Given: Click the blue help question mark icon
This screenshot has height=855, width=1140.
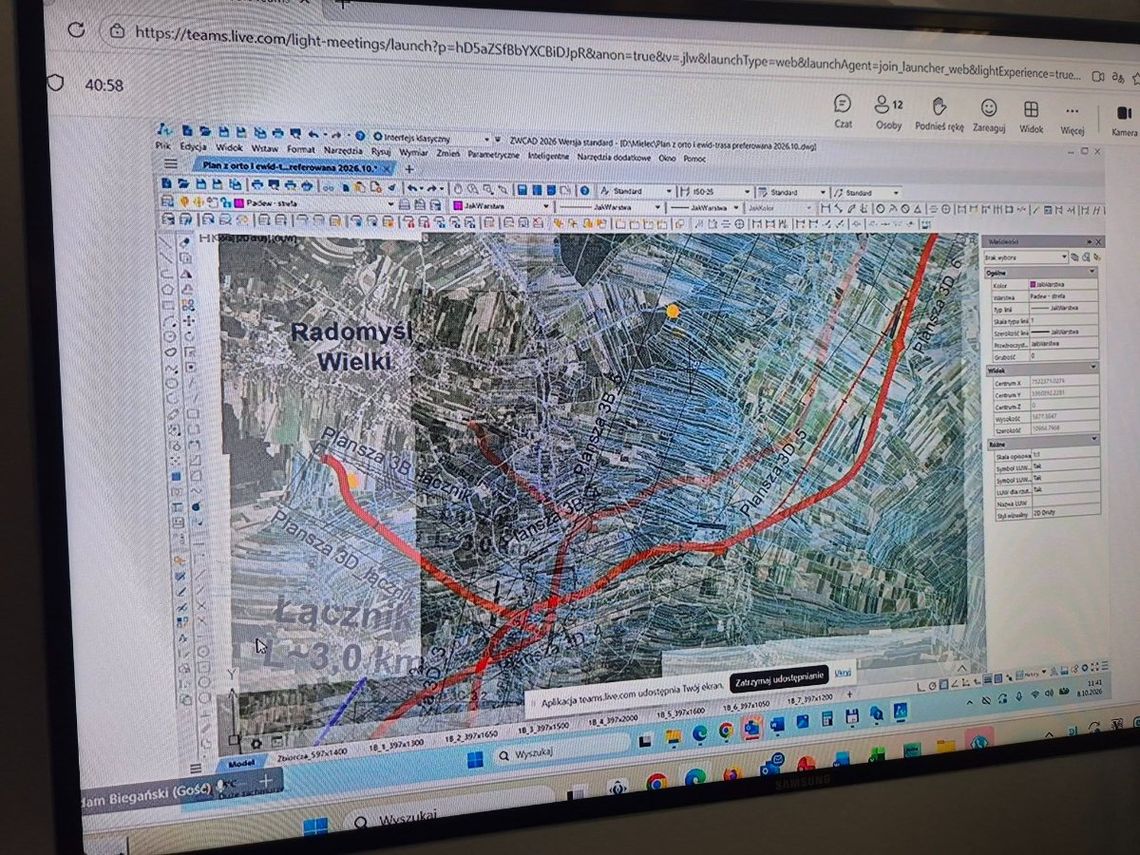Looking at the screenshot, I should click(x=359, y=135).
